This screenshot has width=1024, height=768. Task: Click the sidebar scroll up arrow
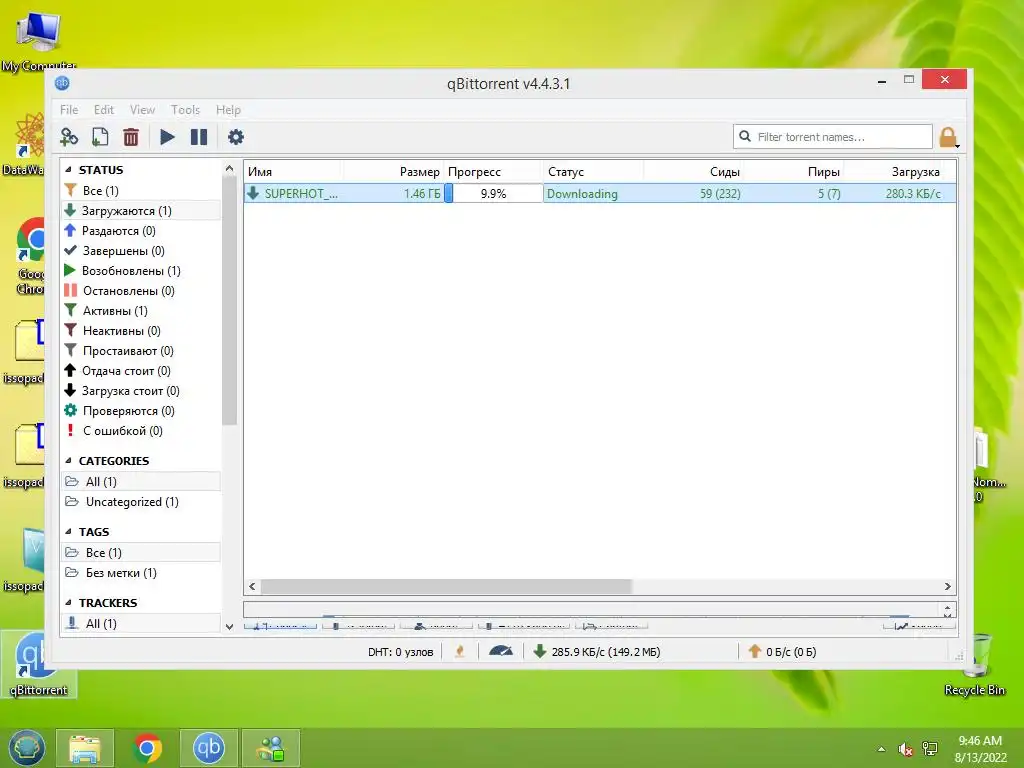click(x=229, y=168)
